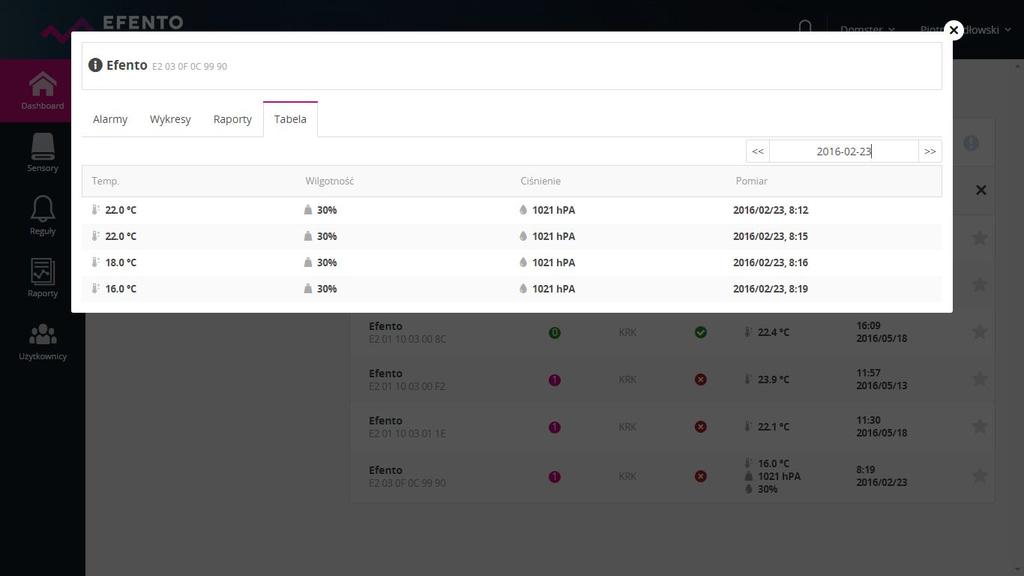The height and width of the screenshot is (576, 1024).
Task: Click alarm count badge for sensor 01 1E
Action: point(554,427)
